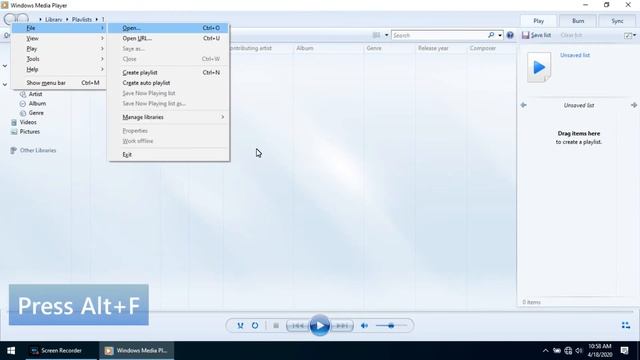Clear the list with Clear list
Image resolution: width=640 pixels, height=360 pixels.
571,35
